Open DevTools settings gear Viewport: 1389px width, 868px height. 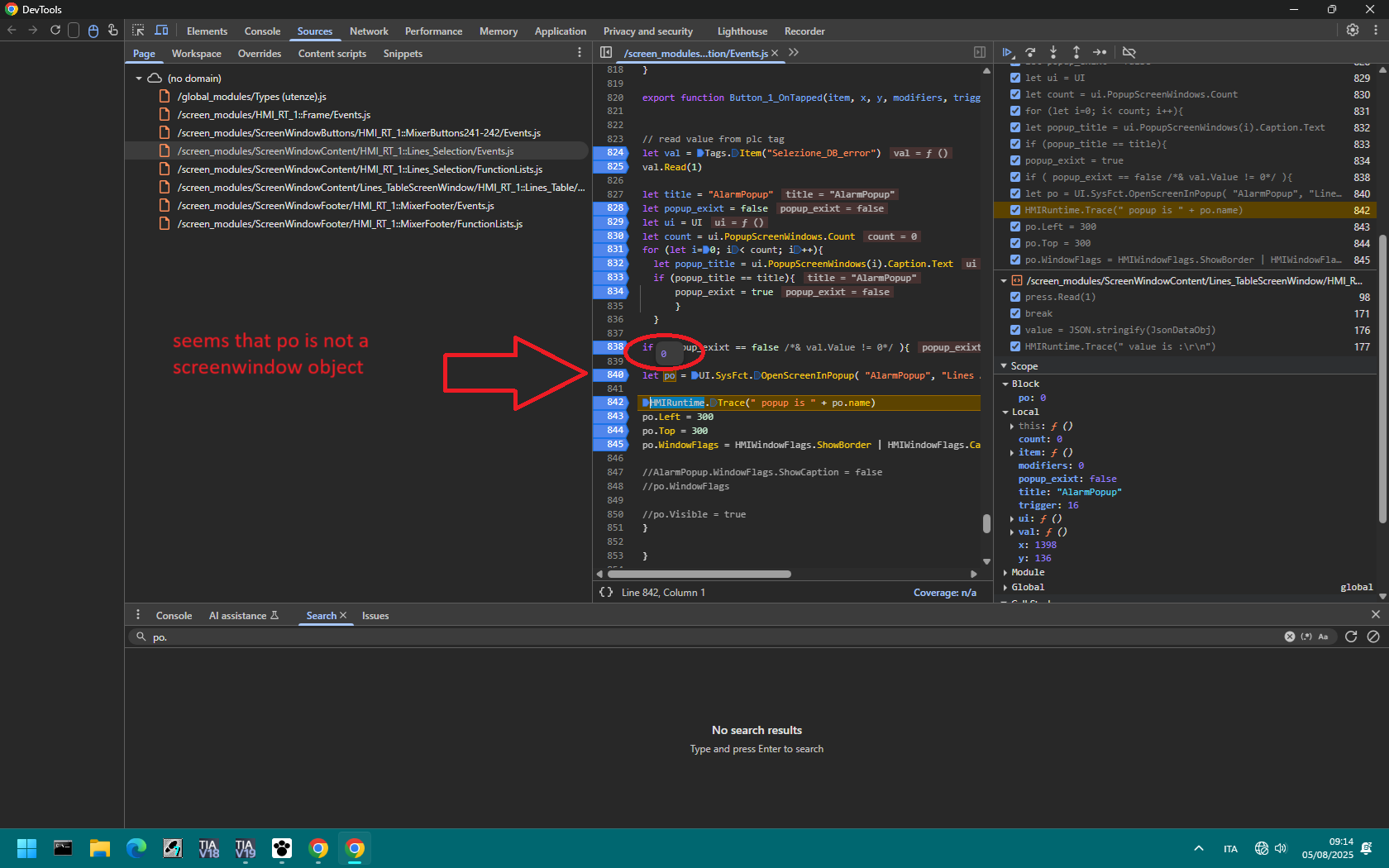[1353, 30]
